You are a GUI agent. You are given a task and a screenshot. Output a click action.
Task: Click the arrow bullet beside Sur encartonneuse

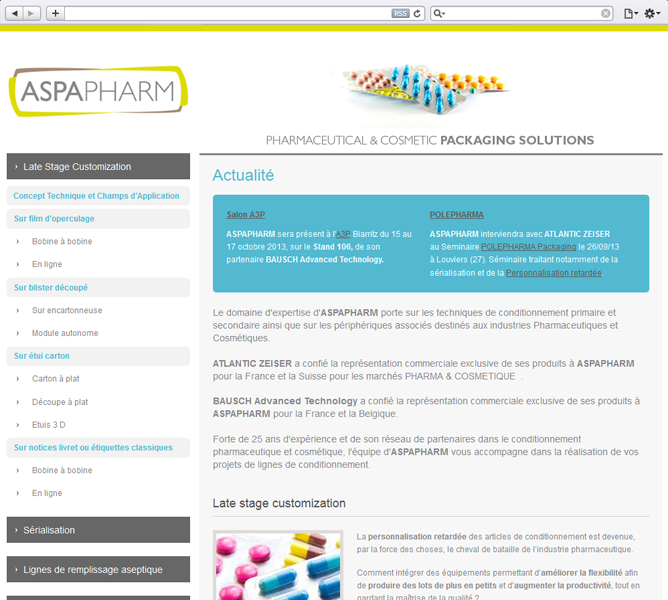click(x=18, y=310)
